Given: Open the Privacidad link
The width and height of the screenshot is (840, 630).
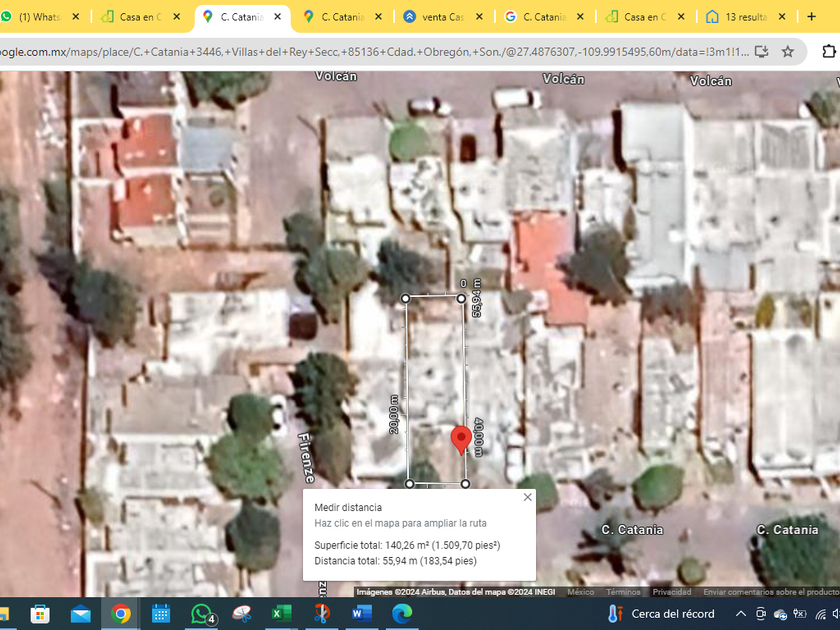Looking at the screenshot, I should pos(672,592).
